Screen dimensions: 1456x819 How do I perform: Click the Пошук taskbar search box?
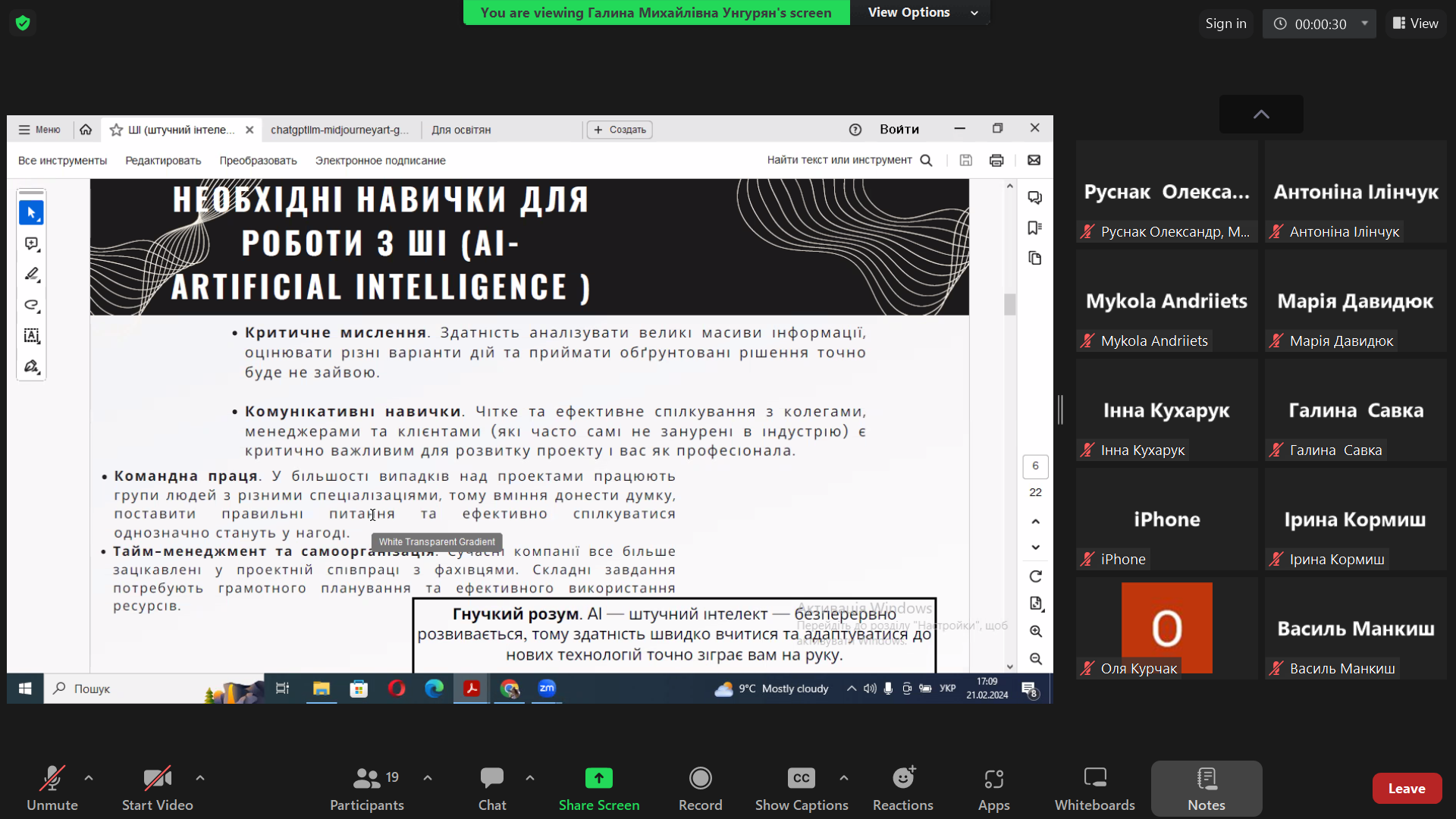tap(154, 689)
